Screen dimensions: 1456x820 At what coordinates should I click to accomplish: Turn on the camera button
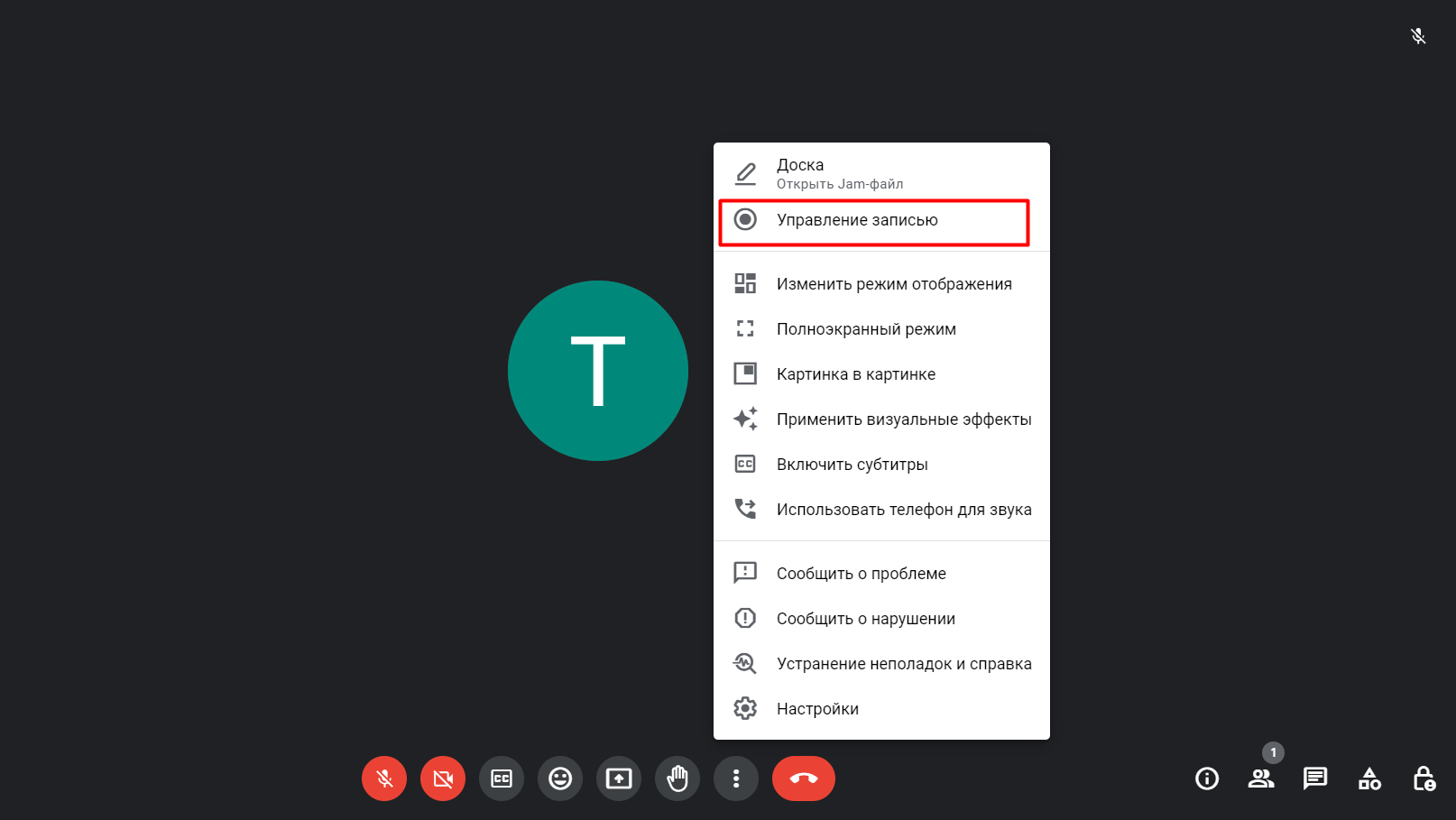pyautogui.click(x=443, y=779)
